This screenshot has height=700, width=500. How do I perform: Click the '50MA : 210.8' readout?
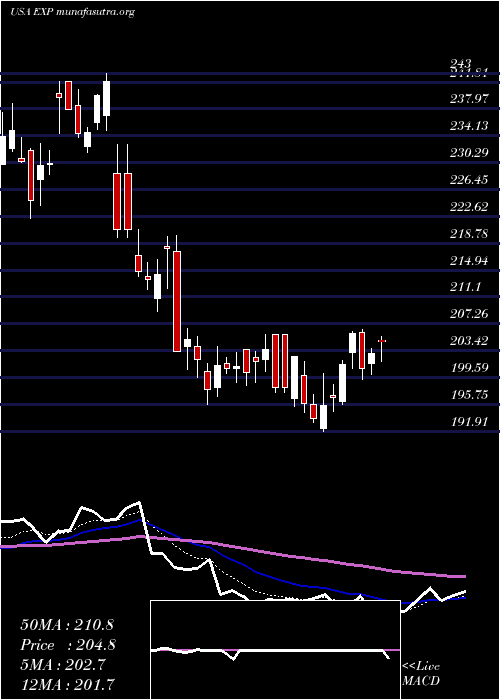pyautogui.click(x=67, y=625)
